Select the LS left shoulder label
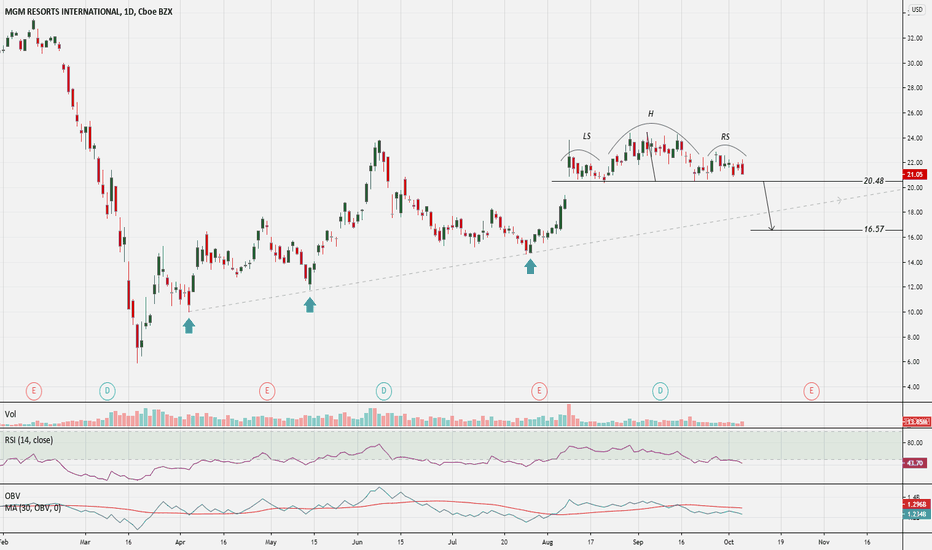932x550 pixels. coord(587,136)
